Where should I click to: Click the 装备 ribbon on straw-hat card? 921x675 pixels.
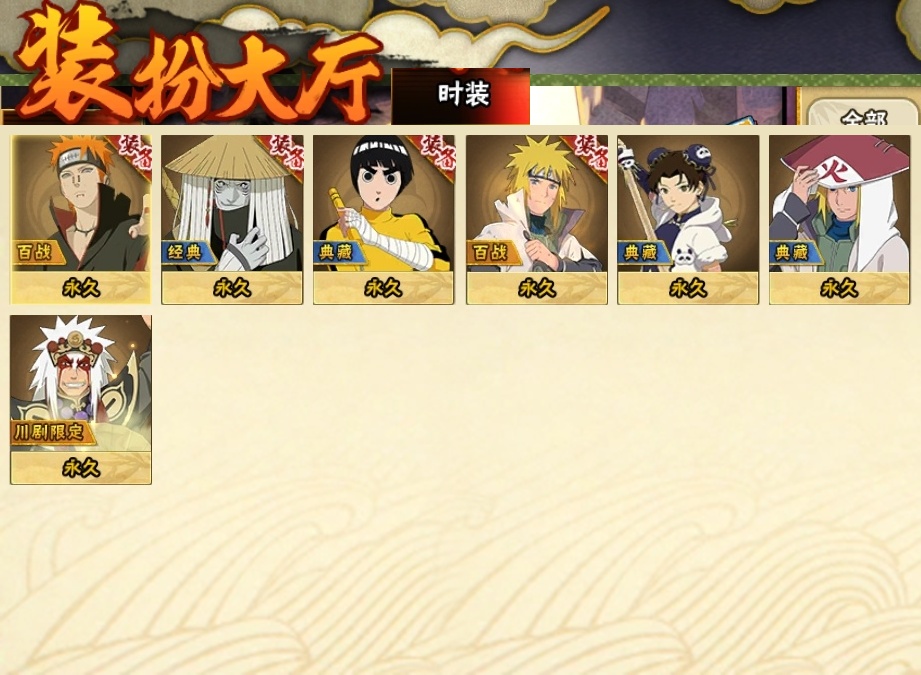[x=287, y=152]
